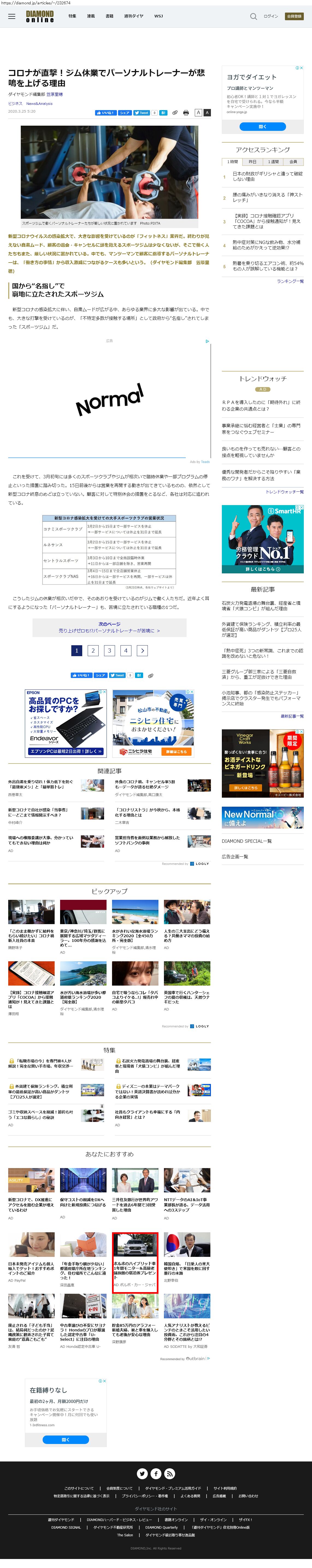The height and width of the screenshot is (1568, 312).
Task: Open the SmartHR banner ad
Action: [263, 539]
